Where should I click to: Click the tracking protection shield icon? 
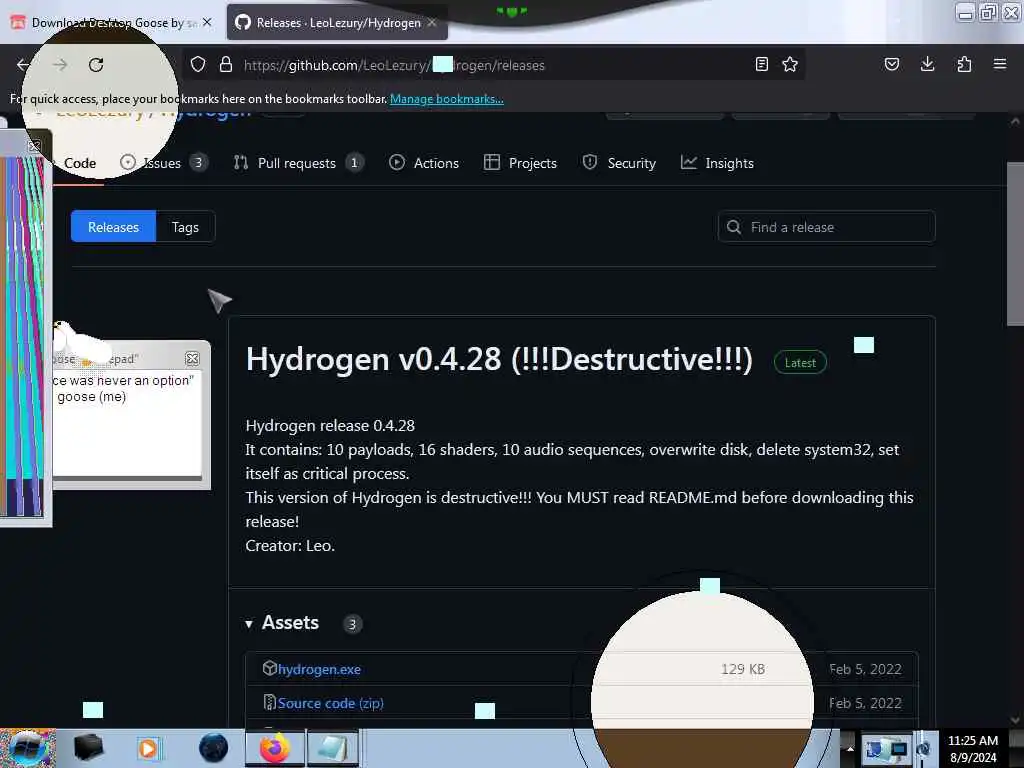pyautogui.click(x=198, y=65)
